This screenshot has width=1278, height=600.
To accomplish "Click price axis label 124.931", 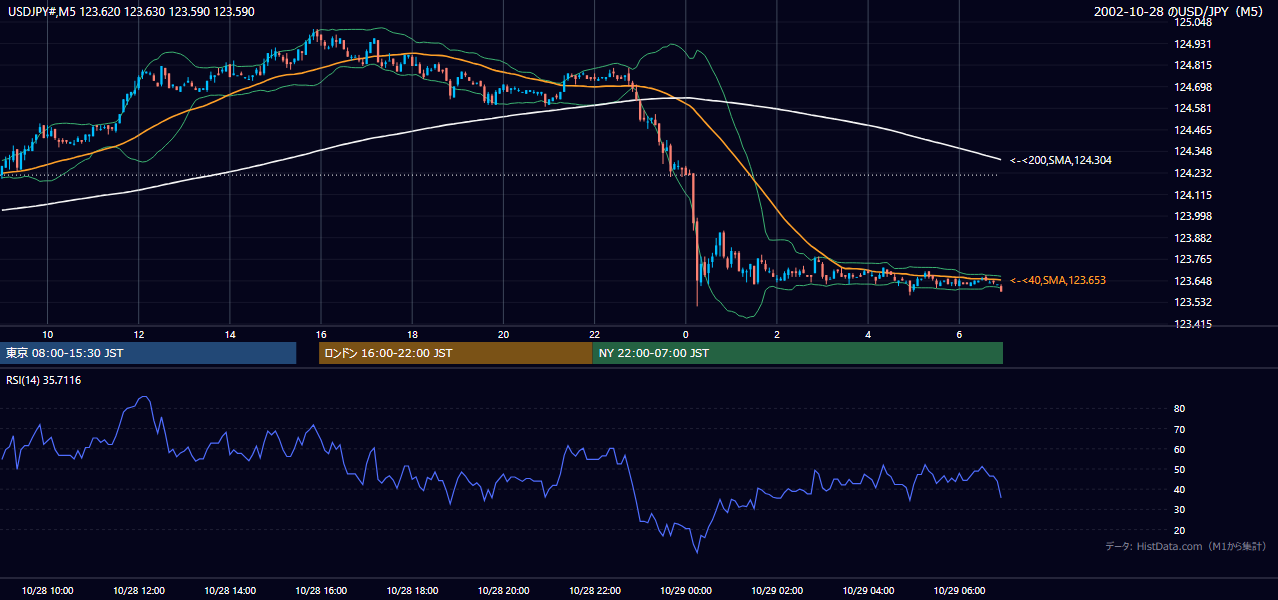I will point(1193,44).
